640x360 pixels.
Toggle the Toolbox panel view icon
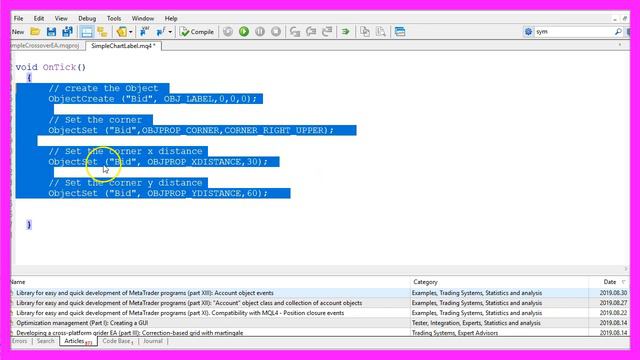click(x=87, y=31)
